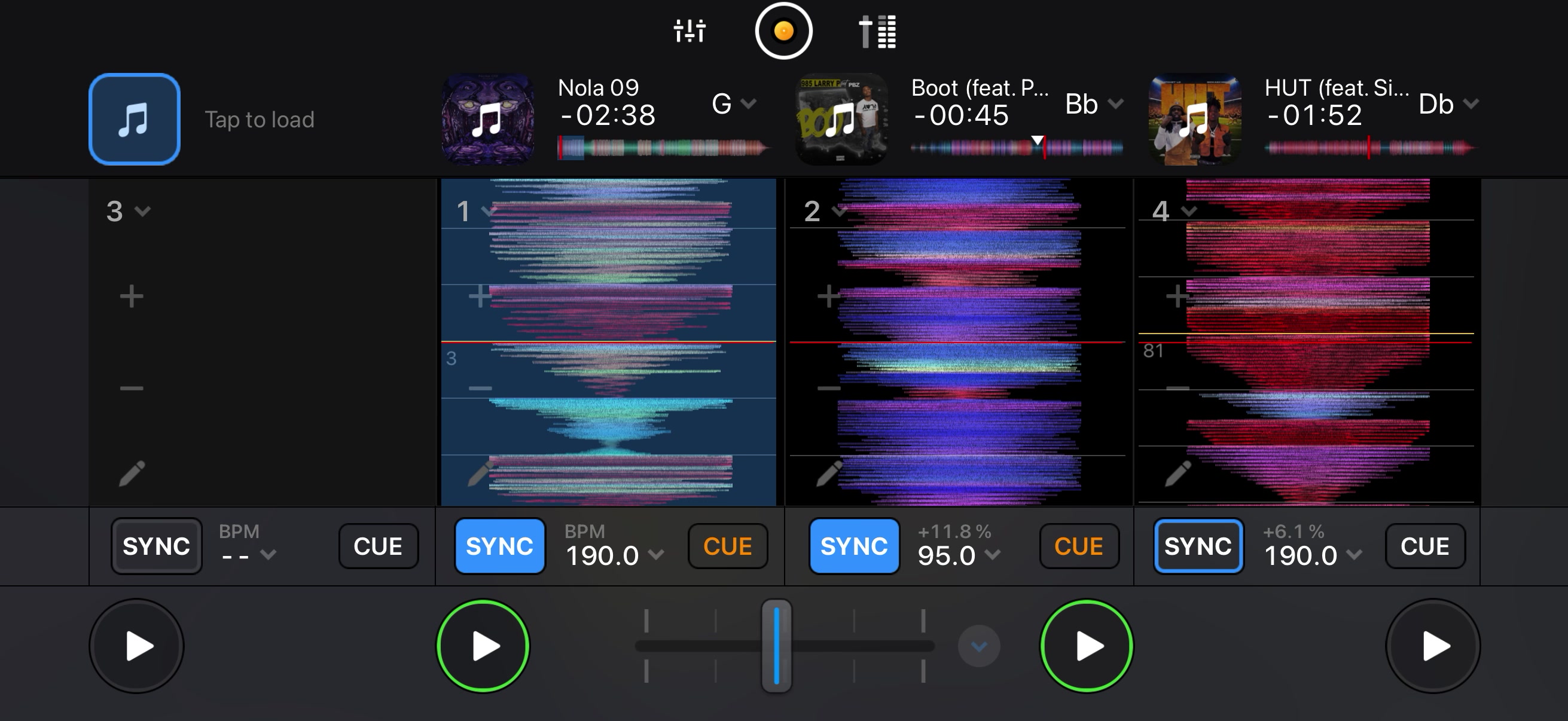
Task: Open deck 4 number selector dropdown
Action: [1175, 211]
